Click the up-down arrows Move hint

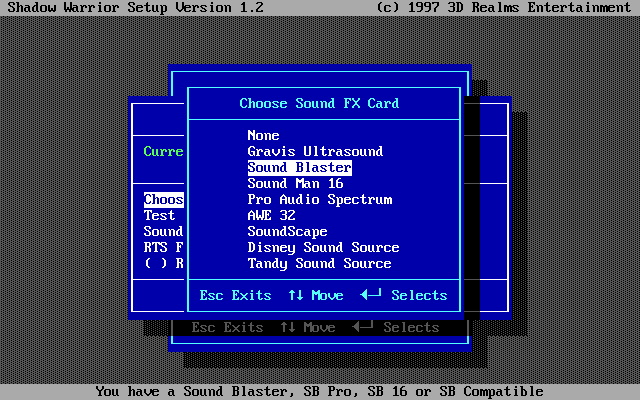tap(316, 295)
